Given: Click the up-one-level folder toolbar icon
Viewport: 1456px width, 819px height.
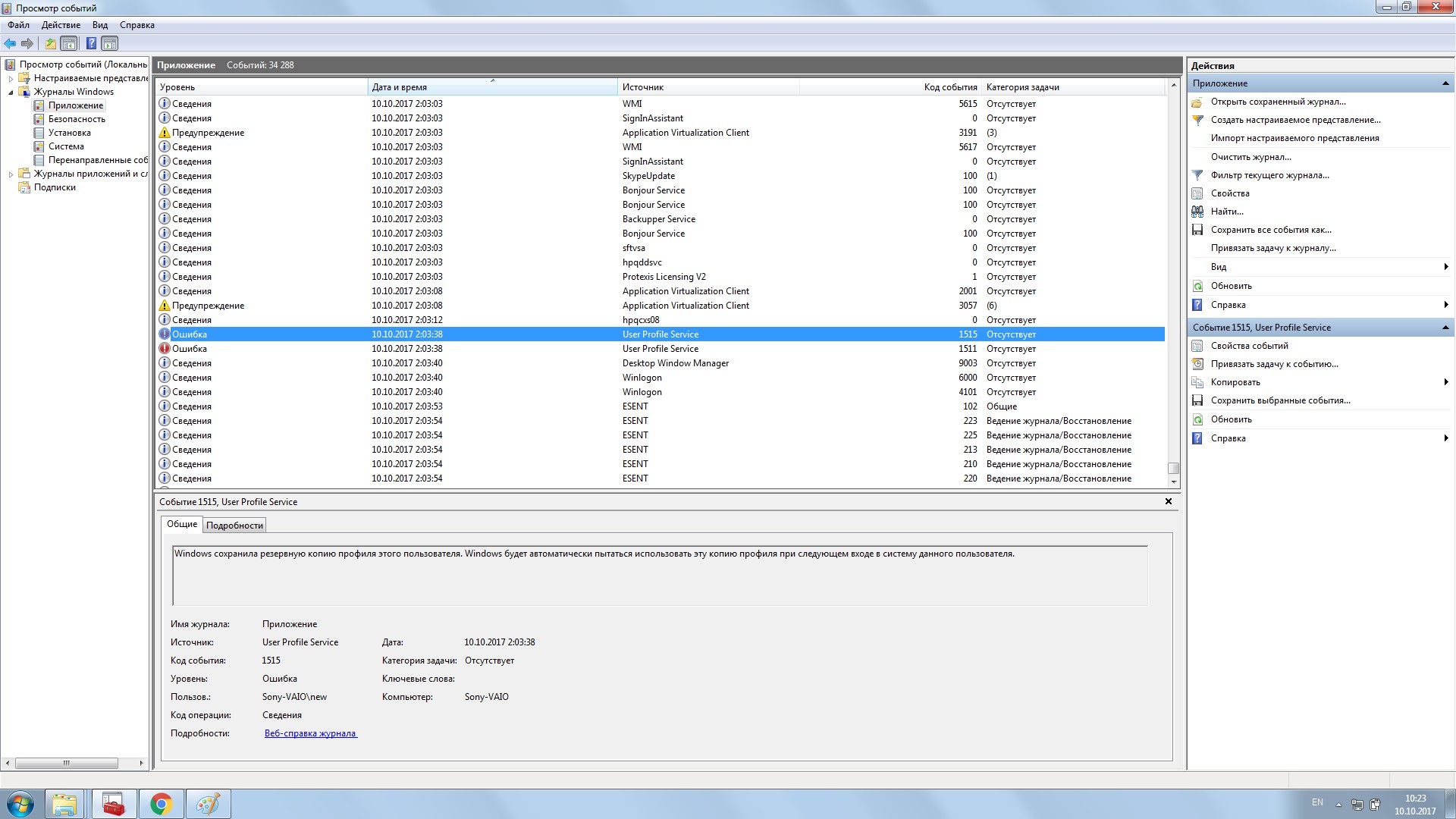Looking at the screenshot, I should point(50,43).
